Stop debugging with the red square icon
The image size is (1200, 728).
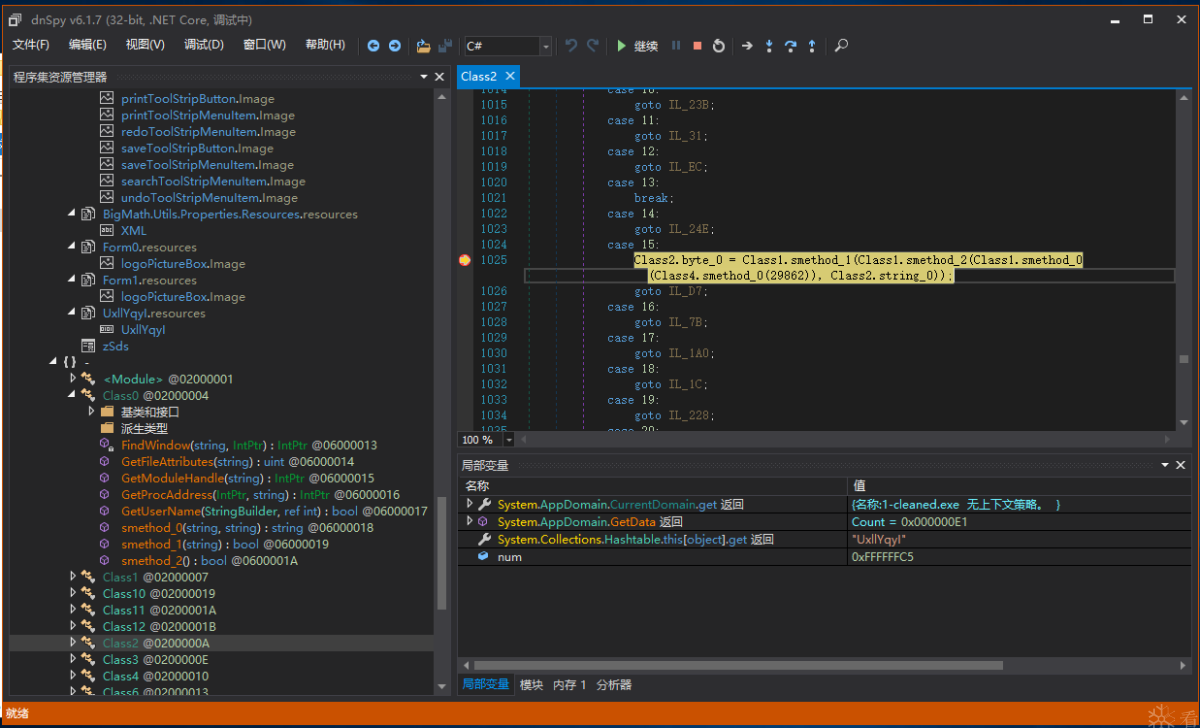click(x=697, y=46)
